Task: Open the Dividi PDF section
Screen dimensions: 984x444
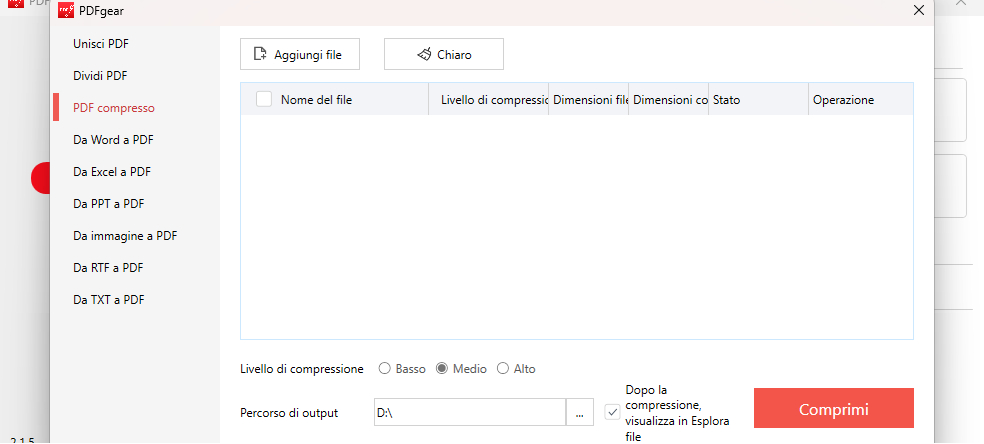Action: [x=100, y=76]
